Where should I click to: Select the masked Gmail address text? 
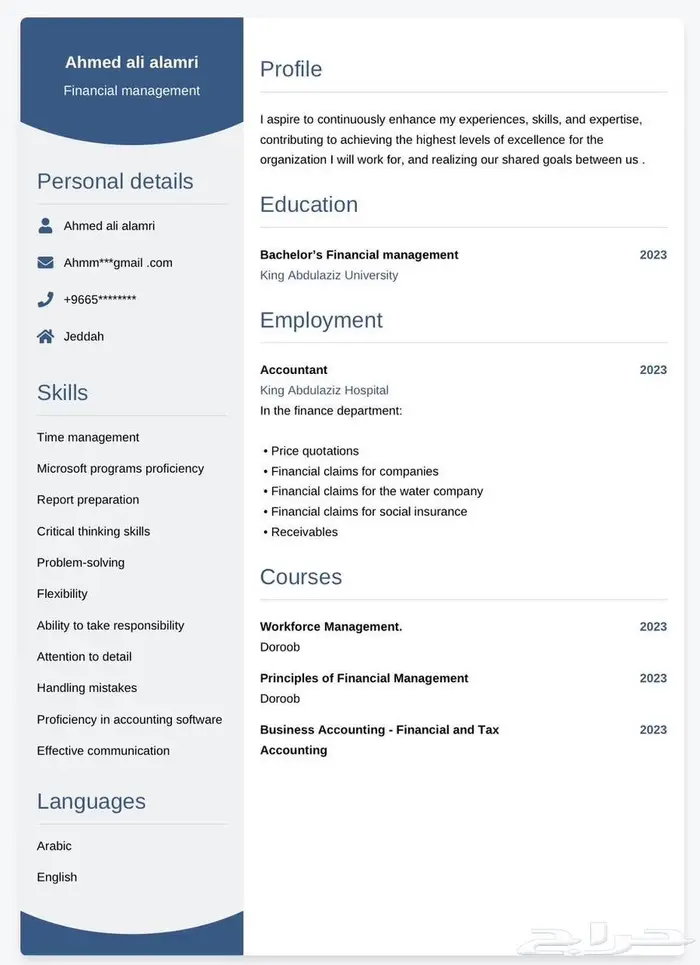118,263
